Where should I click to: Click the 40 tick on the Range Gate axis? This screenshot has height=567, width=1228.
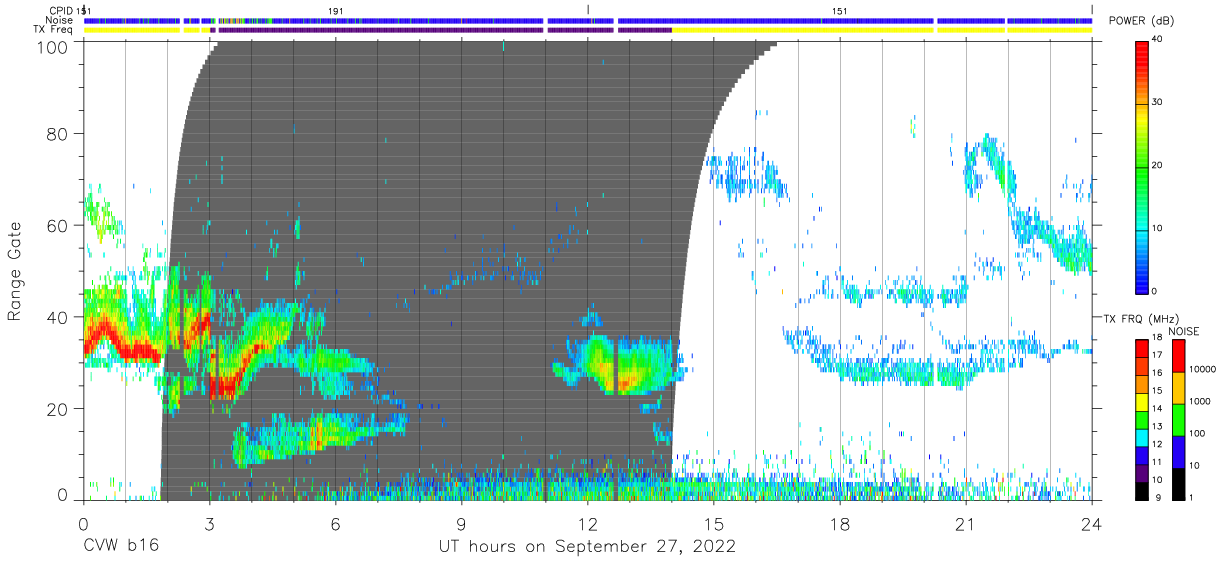point(58,317)
